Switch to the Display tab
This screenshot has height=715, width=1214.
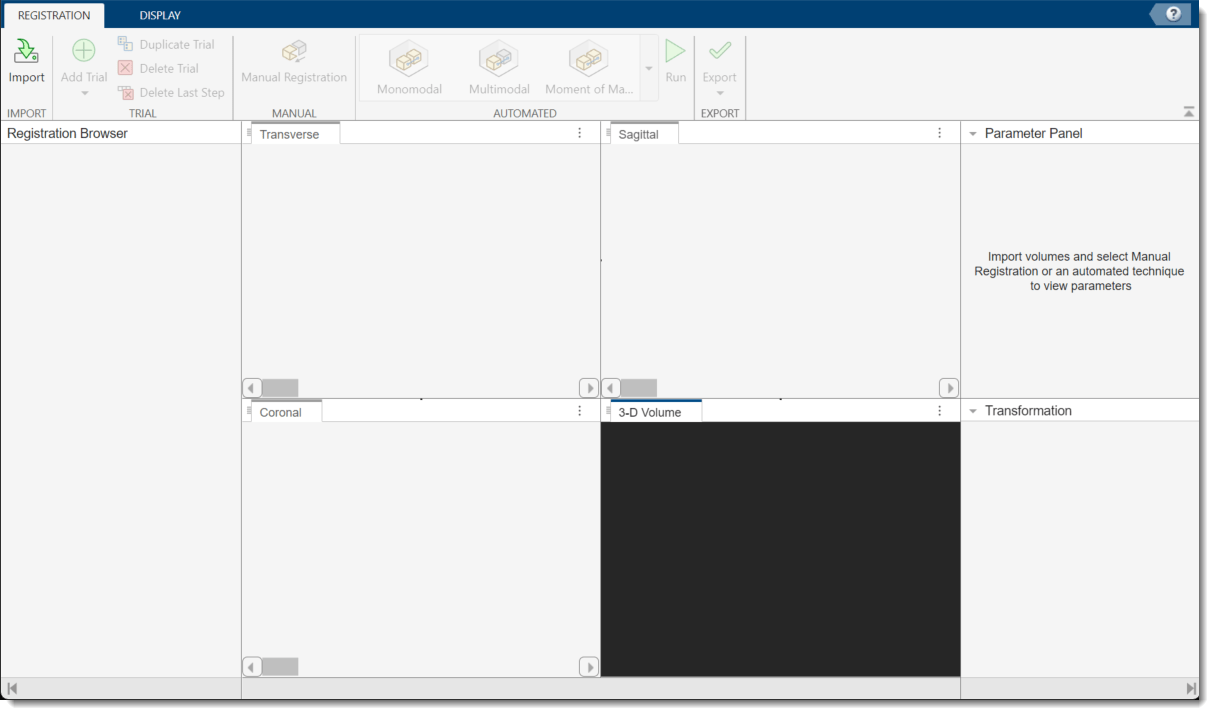pos(159,15)
